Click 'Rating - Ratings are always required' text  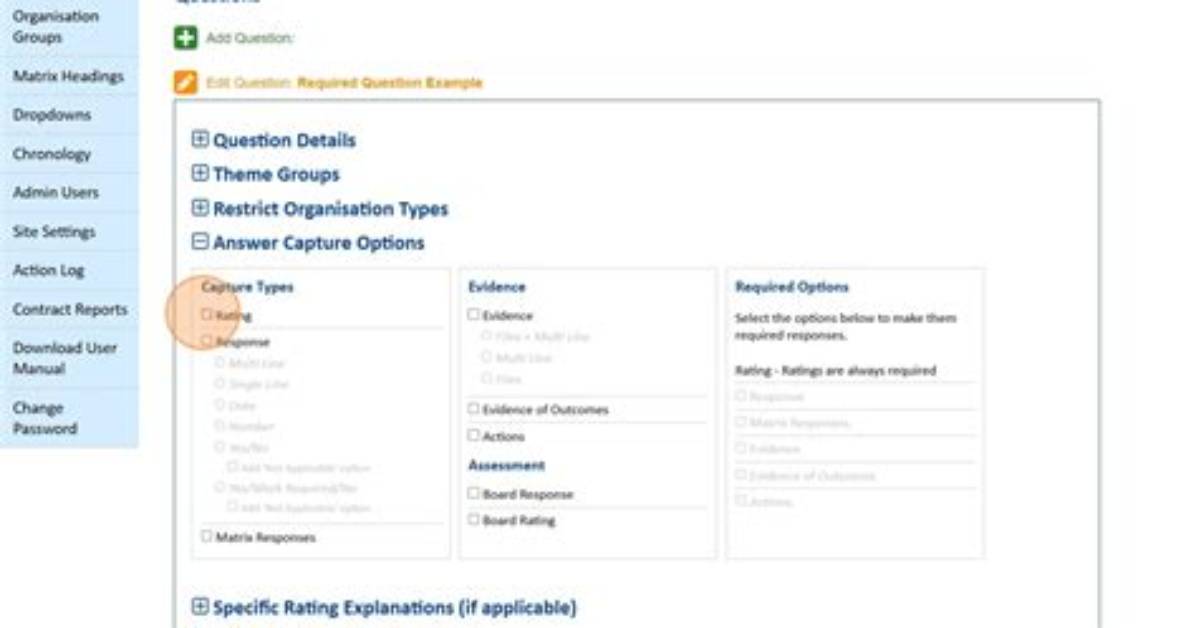pos(835,370)
